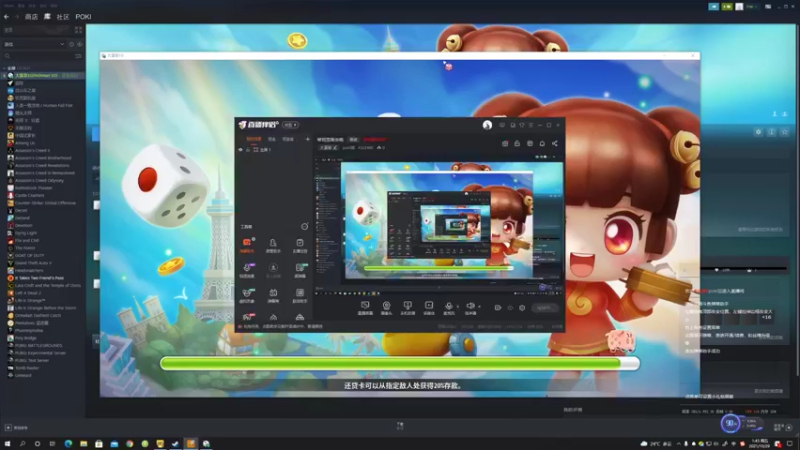
Task: Select PUBG: BATTLEGROUNDS
Action: [x=39, y=345]
